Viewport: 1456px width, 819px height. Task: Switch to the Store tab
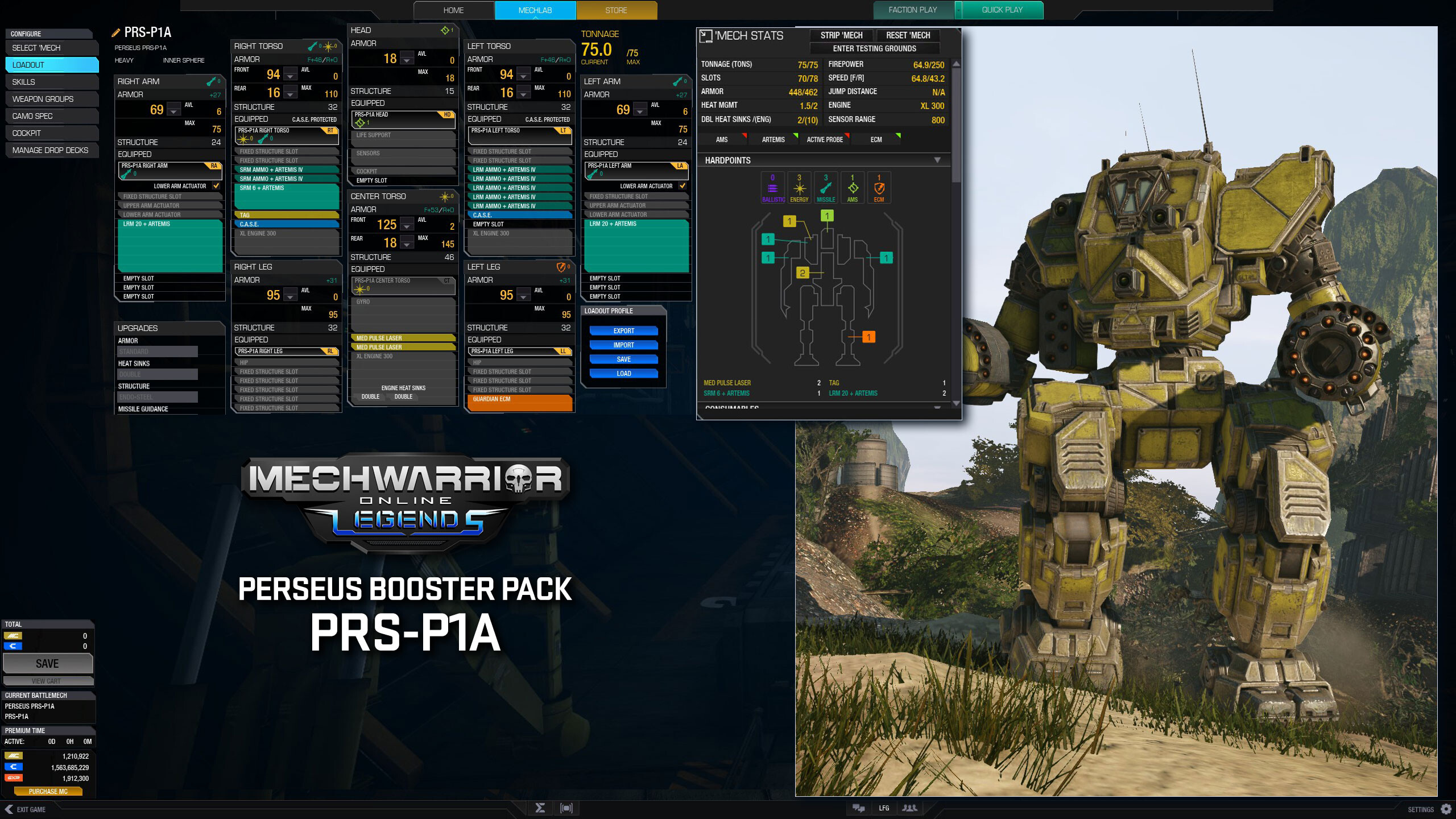(617, 10)
